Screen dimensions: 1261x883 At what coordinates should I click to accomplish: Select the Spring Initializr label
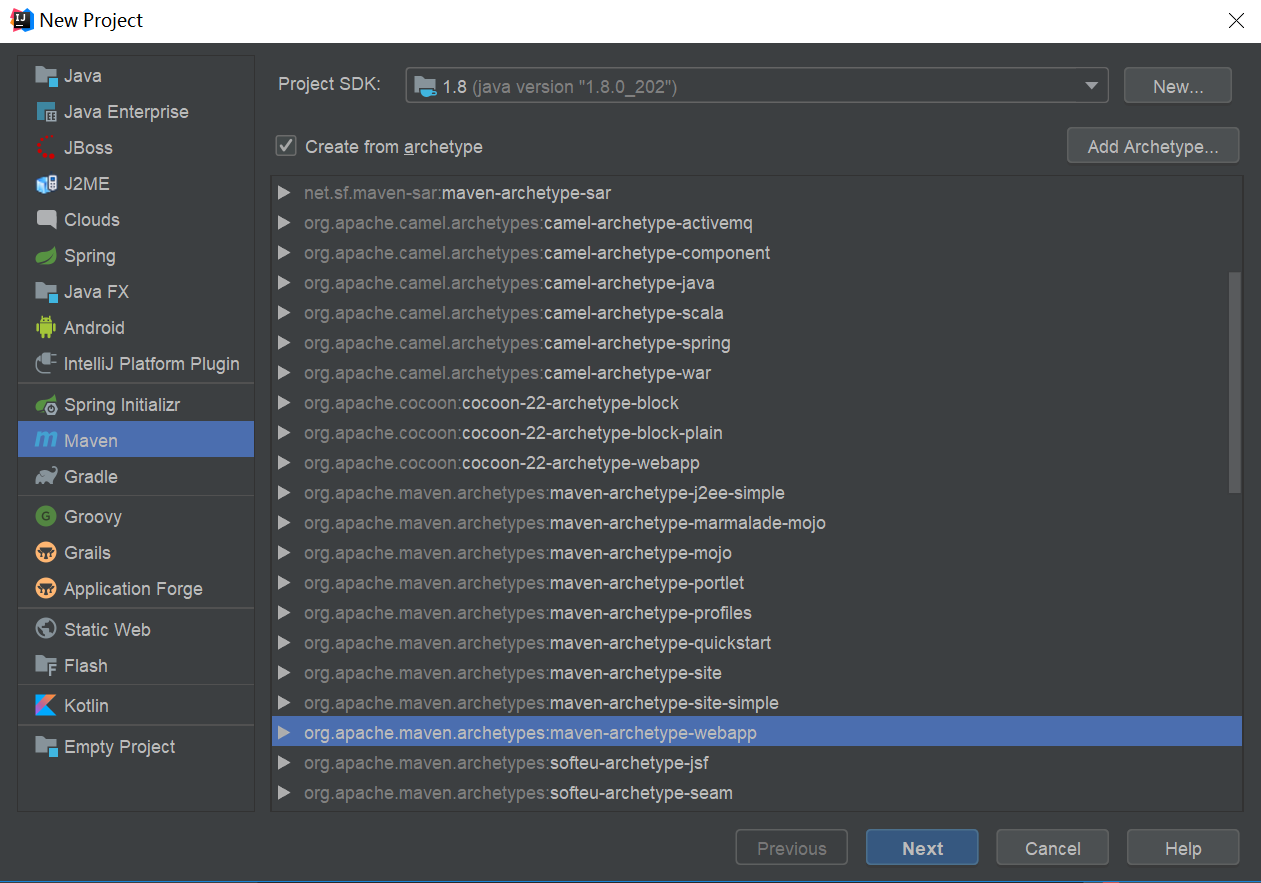[122, 405]
